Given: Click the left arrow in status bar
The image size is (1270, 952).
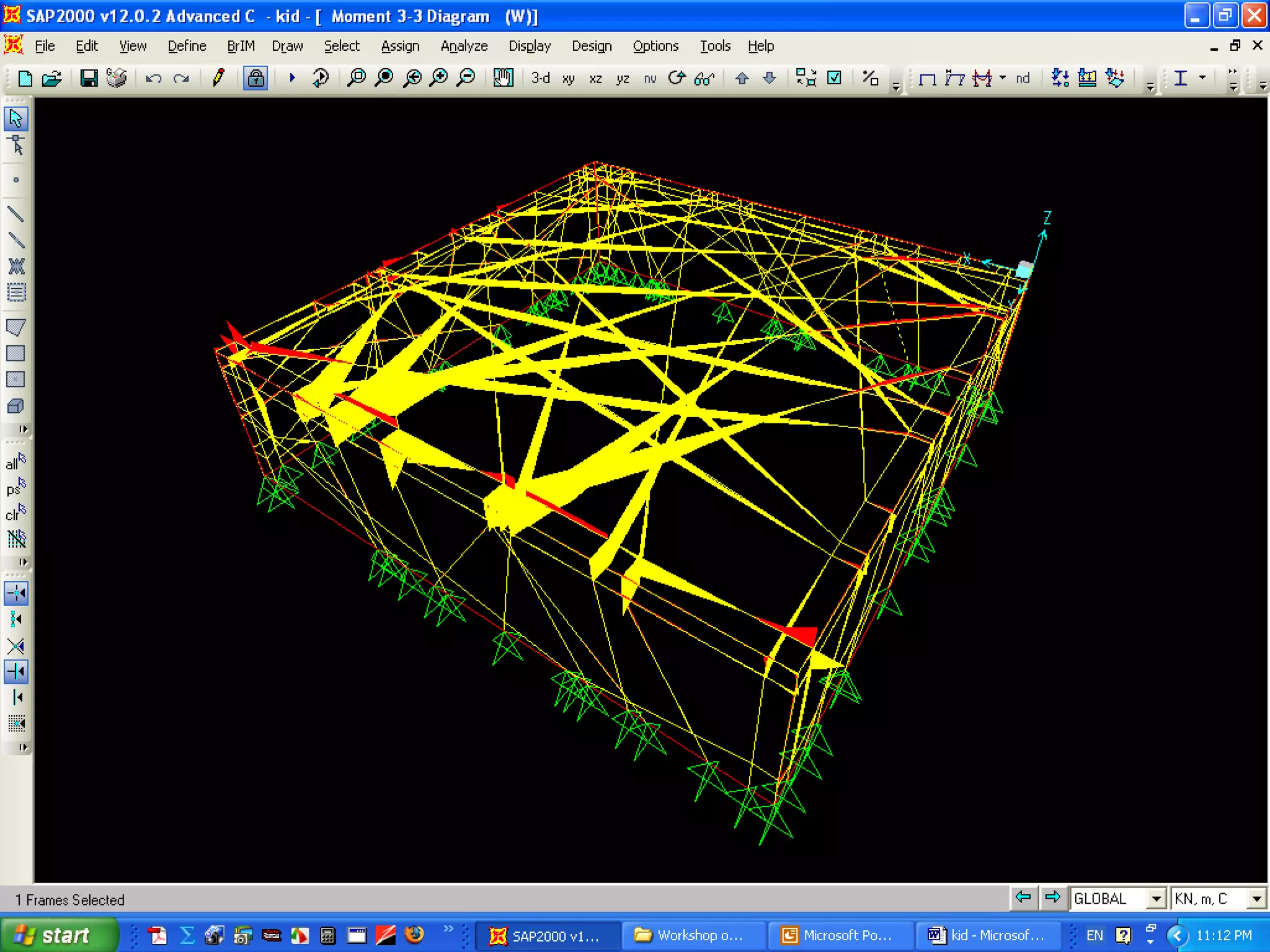Looking at the screenshot, I should [1023, 897].
